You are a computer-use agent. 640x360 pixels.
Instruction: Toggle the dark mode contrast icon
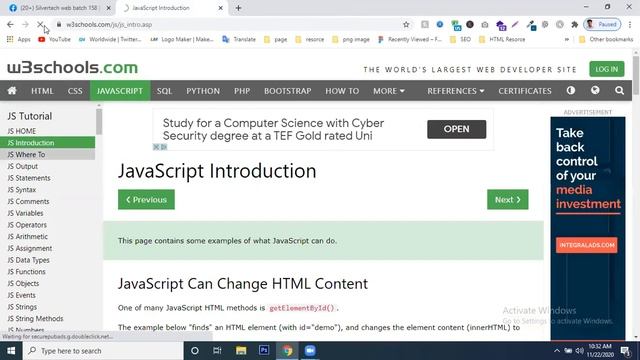pyautogui.click(x=571, y=90)
